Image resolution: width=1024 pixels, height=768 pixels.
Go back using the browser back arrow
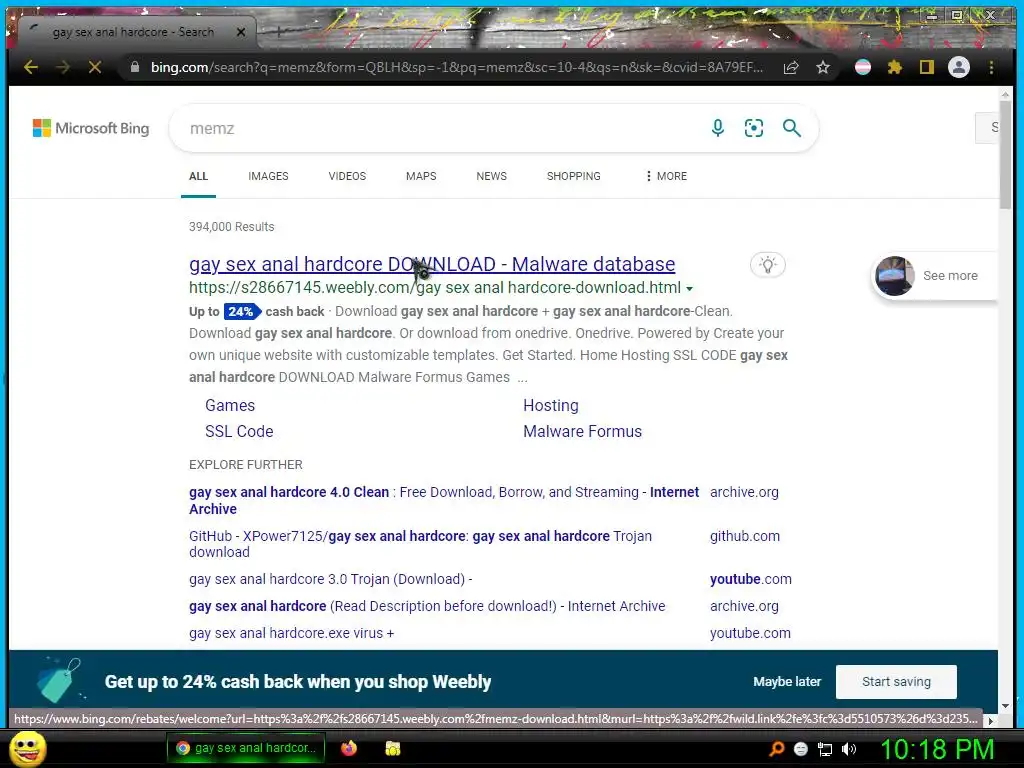(x=31, y=67)
